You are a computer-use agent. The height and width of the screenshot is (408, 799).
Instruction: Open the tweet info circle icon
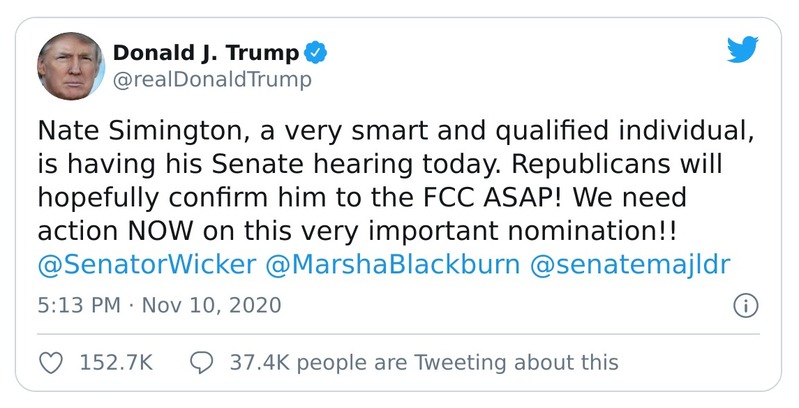(744, 305)
